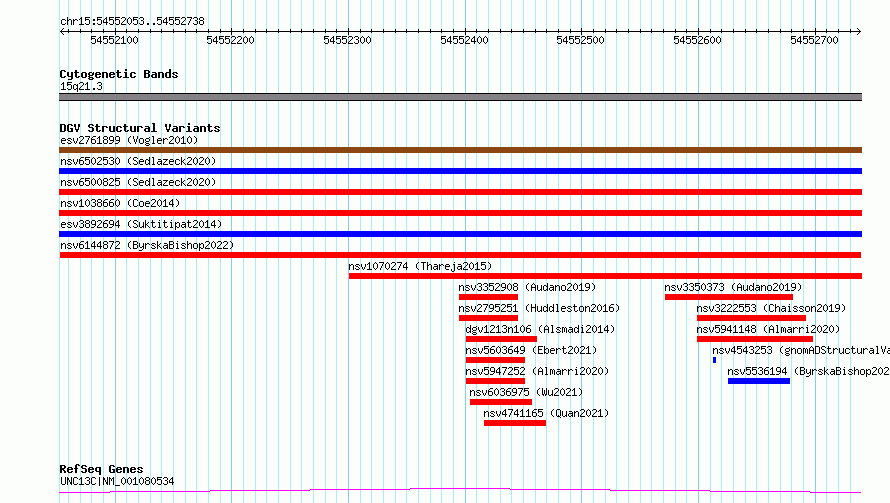Select nsv4741165 (Quan2021) label

(546, 413)
